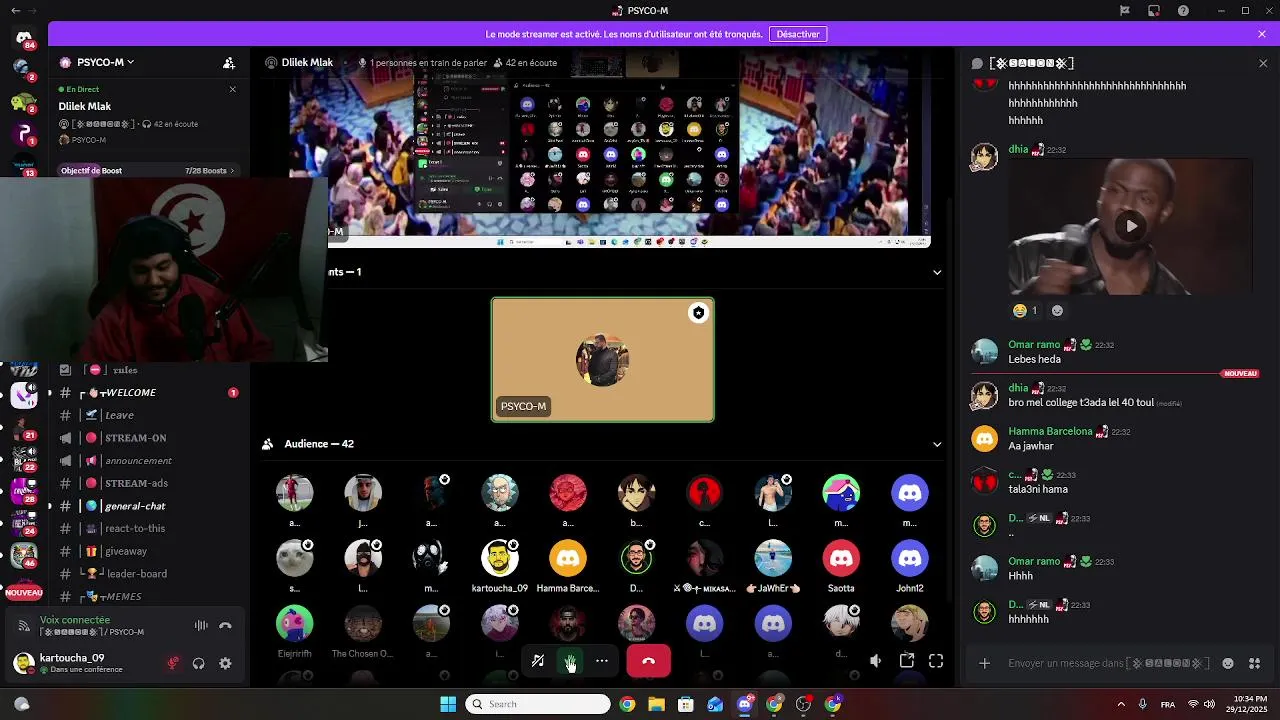Screen dimensions: 1280x720
Task: Add reaction to dhia's video message
Action: click(1057, 310)
